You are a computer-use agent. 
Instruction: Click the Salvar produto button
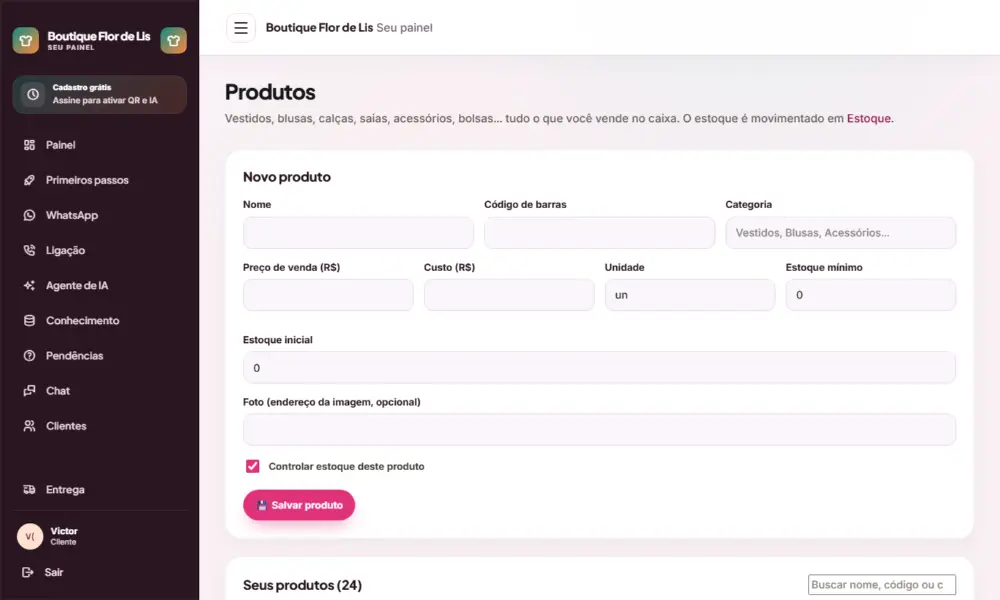coord(299,505)
